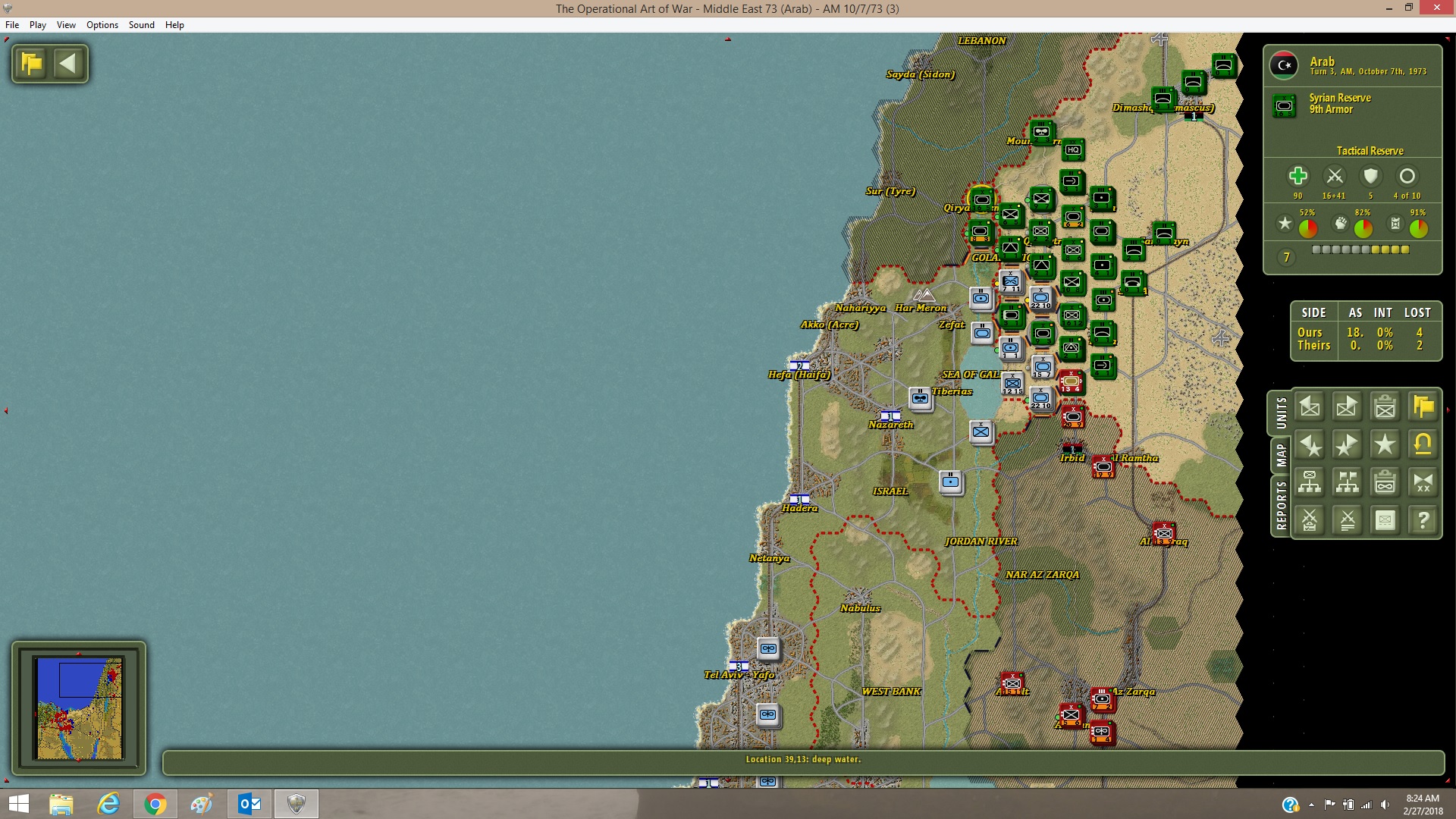Screen dimensions: 1456x819
Task: Click the yellow double flags button in the Units panel
Action: point(1423,407)
